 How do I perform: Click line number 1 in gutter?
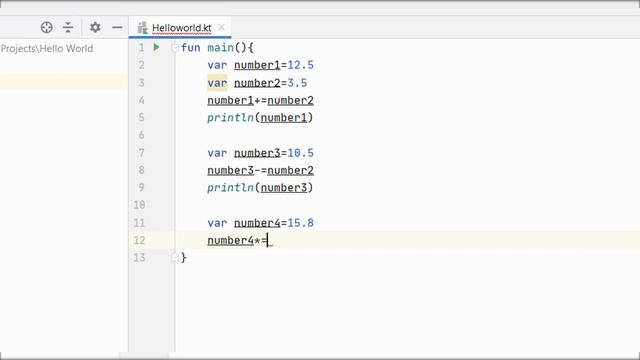click(x=141, y=48)
